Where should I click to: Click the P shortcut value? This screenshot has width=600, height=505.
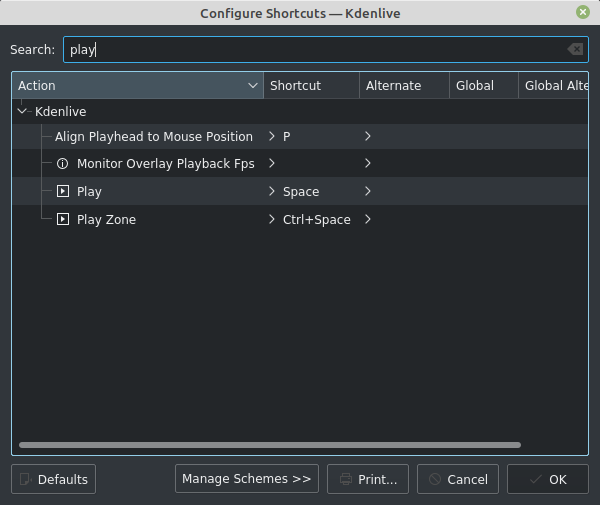(287, 137)
